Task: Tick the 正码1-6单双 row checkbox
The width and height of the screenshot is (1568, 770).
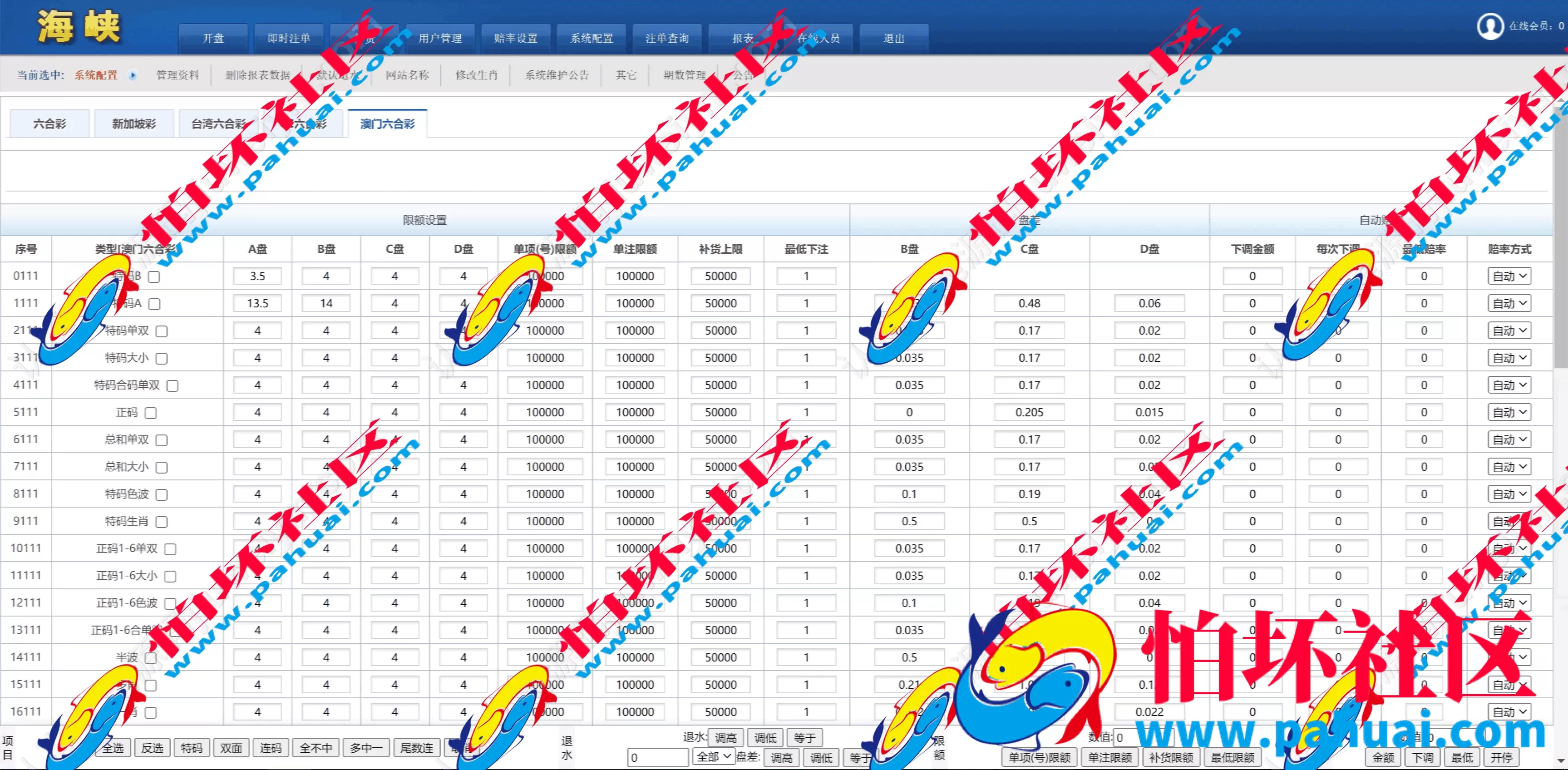Action: coord(171,549)
